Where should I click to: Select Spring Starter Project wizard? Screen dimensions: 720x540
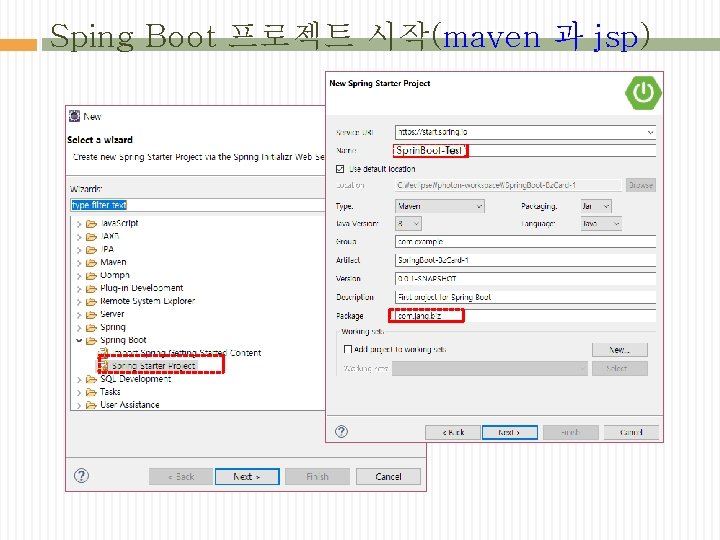153,366
